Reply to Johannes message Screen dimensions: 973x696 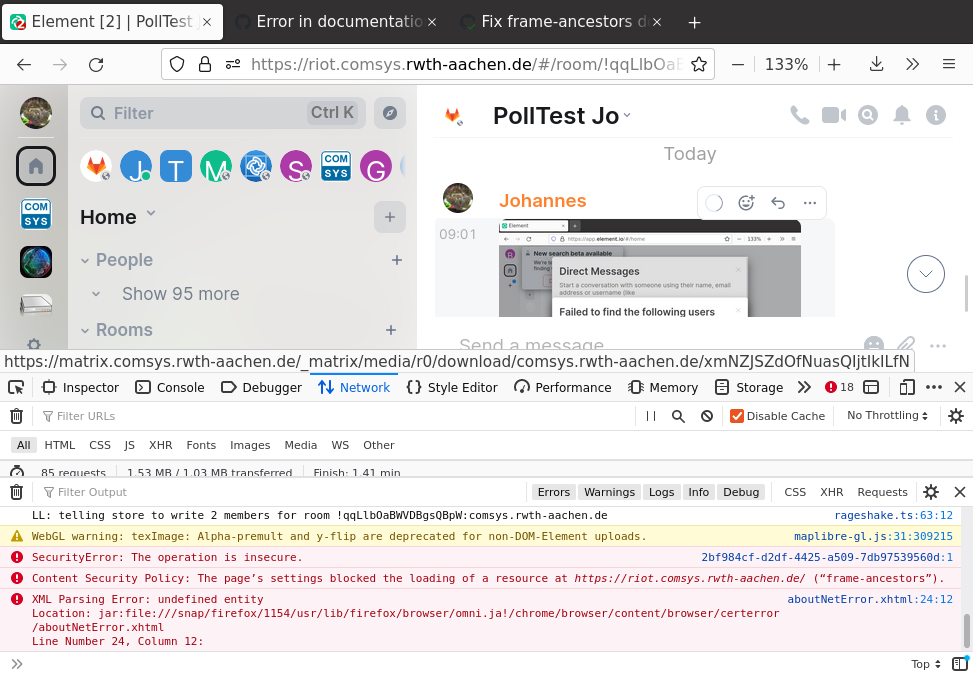click(x=778, y=203)
